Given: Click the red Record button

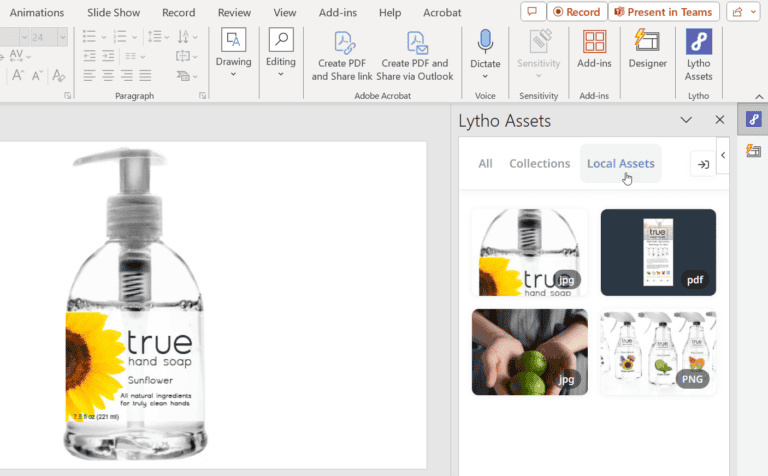Looking at the screenshot, I should (577, 12).
